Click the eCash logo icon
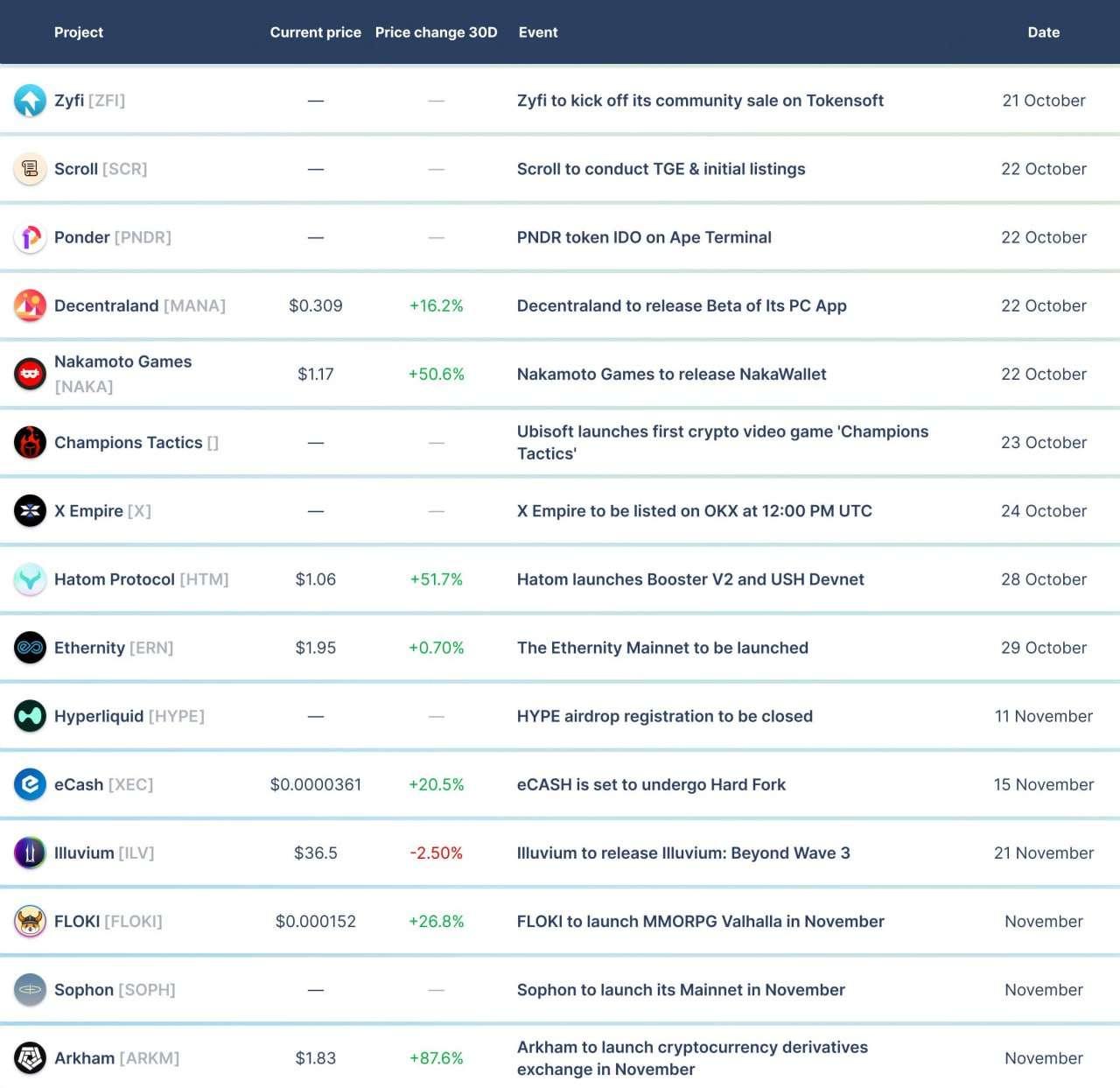Viewport: 1120px width, 1088px height. point(30,784)
